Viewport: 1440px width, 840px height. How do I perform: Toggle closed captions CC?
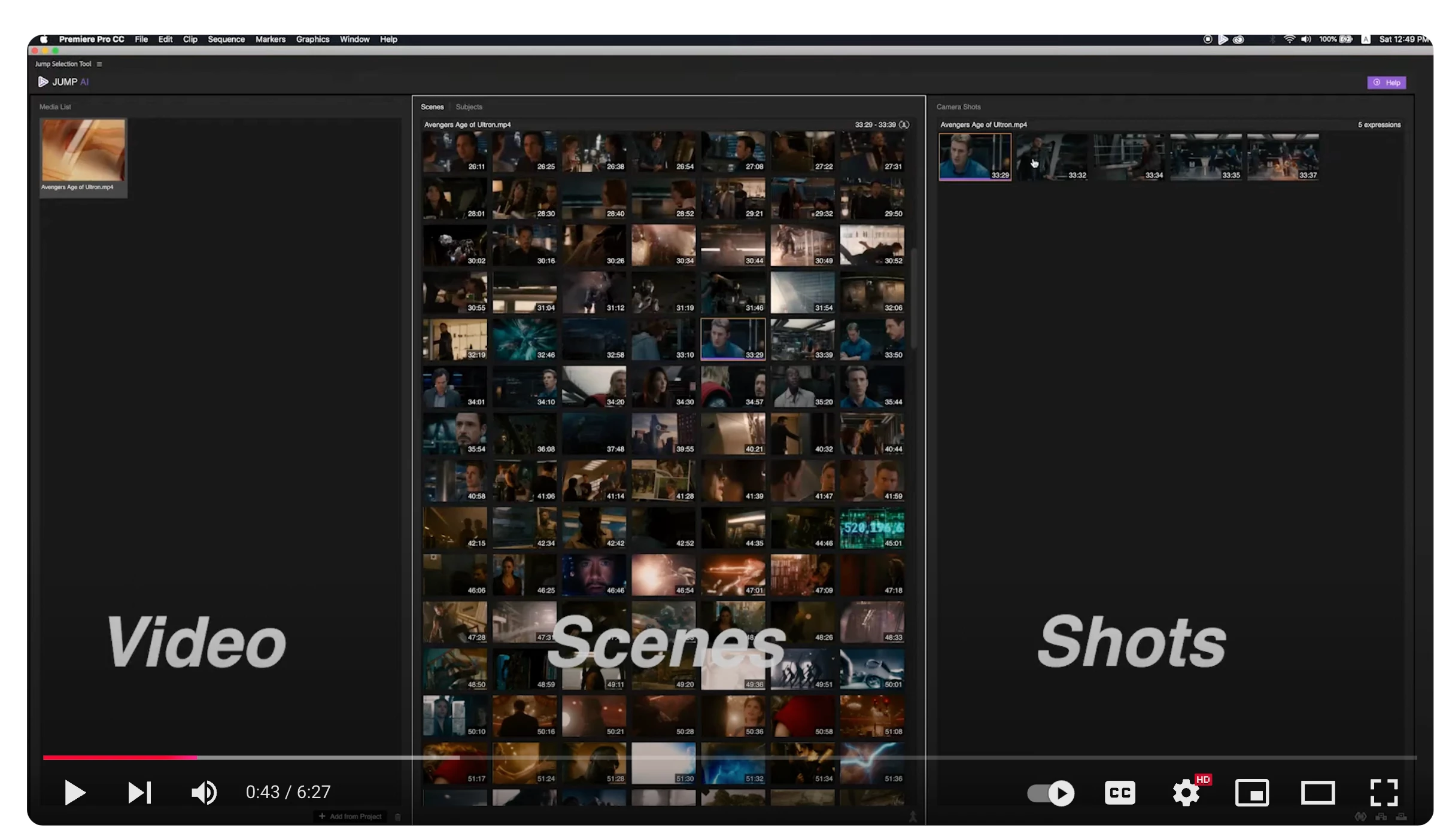[x=1119, y=793]
